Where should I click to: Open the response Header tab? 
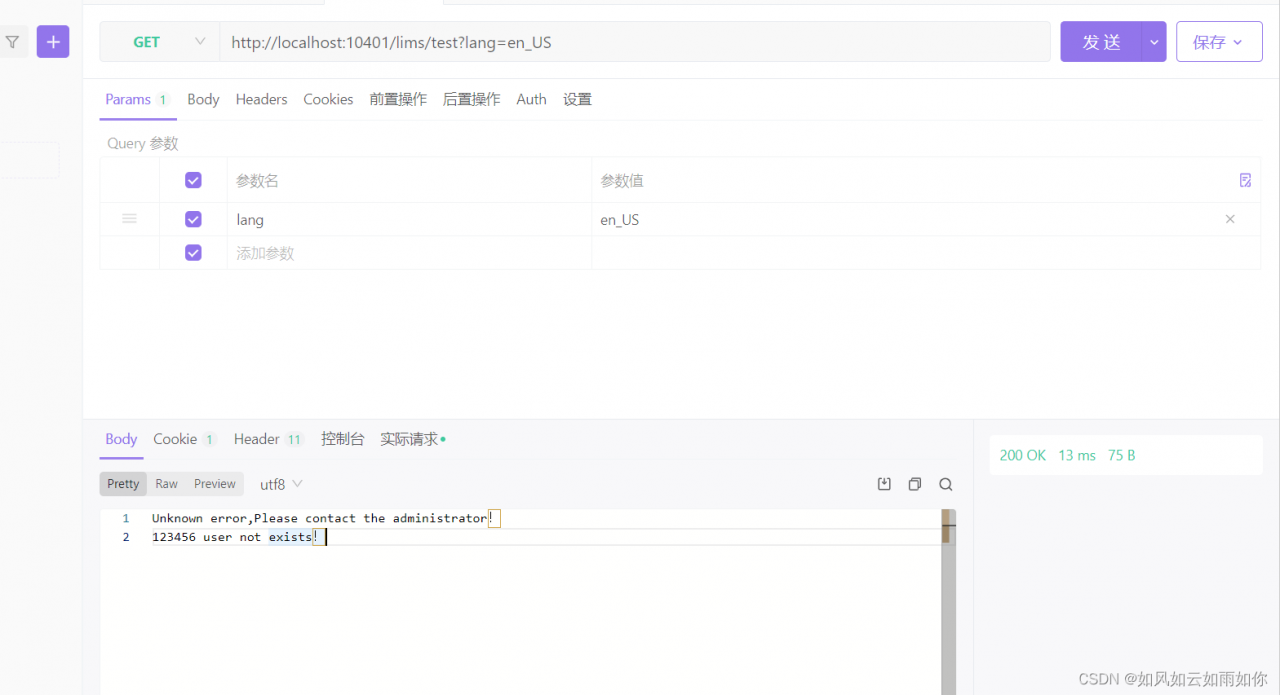(269, 439)
